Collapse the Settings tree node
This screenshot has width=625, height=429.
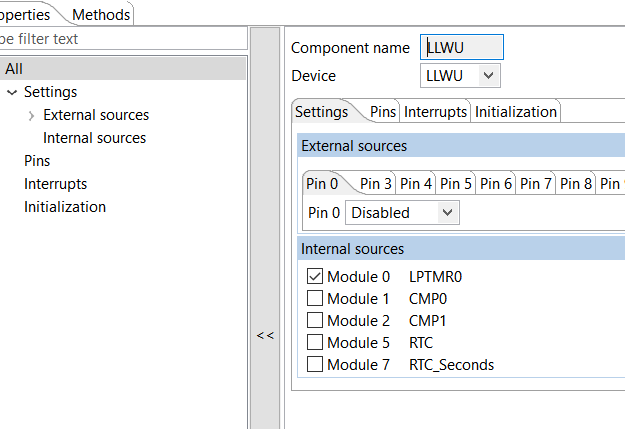tap(12, 93)
